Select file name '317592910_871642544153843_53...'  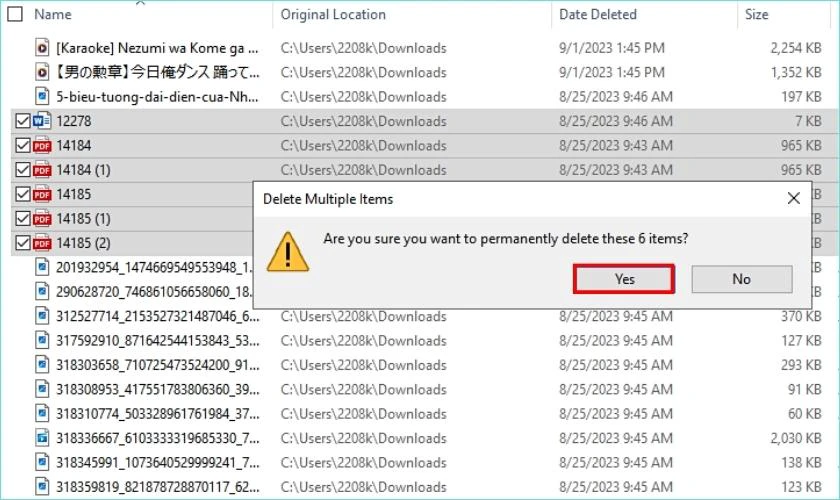[x=158, y=341]
